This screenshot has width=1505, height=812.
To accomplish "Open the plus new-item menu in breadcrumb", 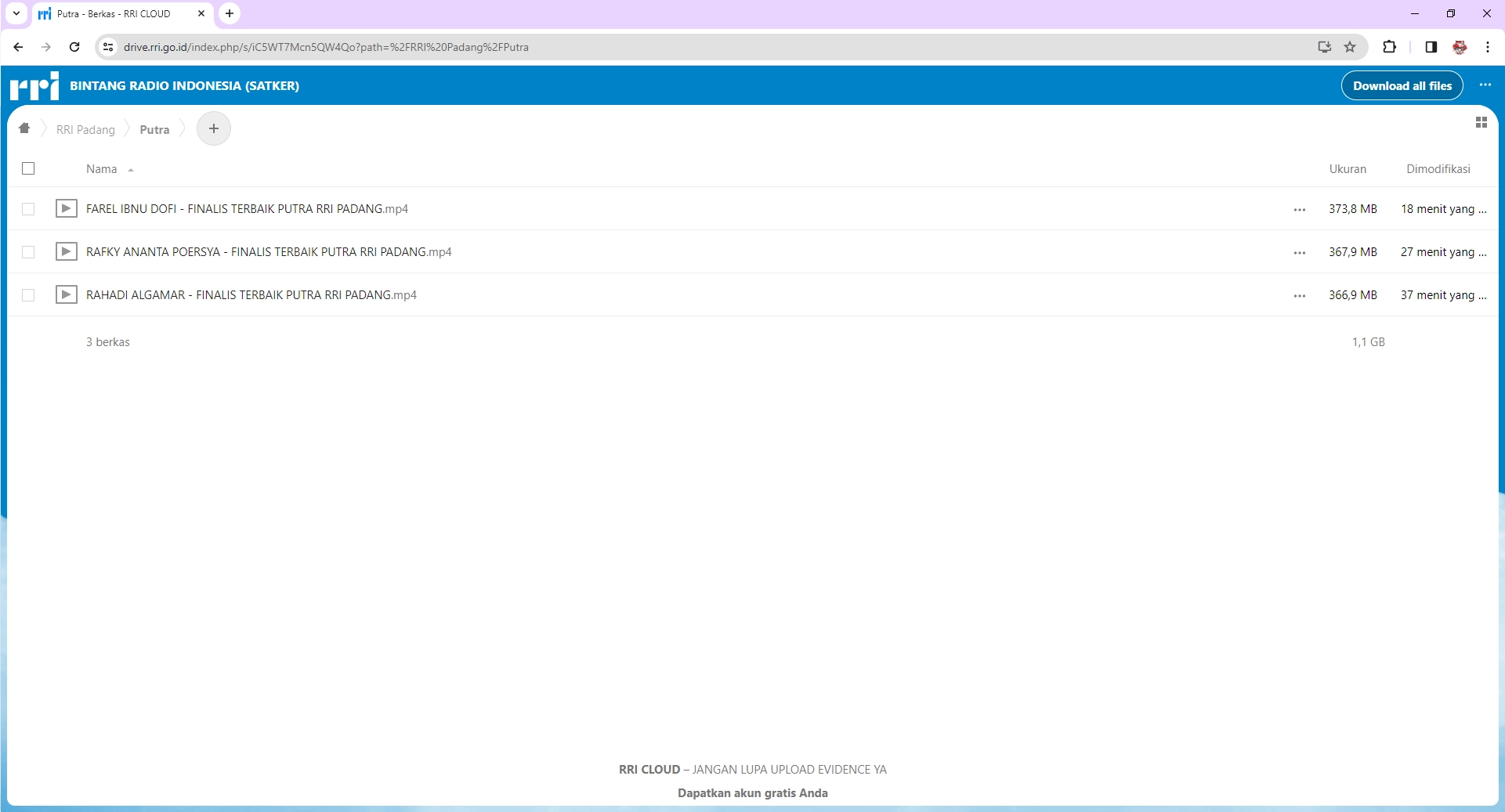I will tap(214, 128).
